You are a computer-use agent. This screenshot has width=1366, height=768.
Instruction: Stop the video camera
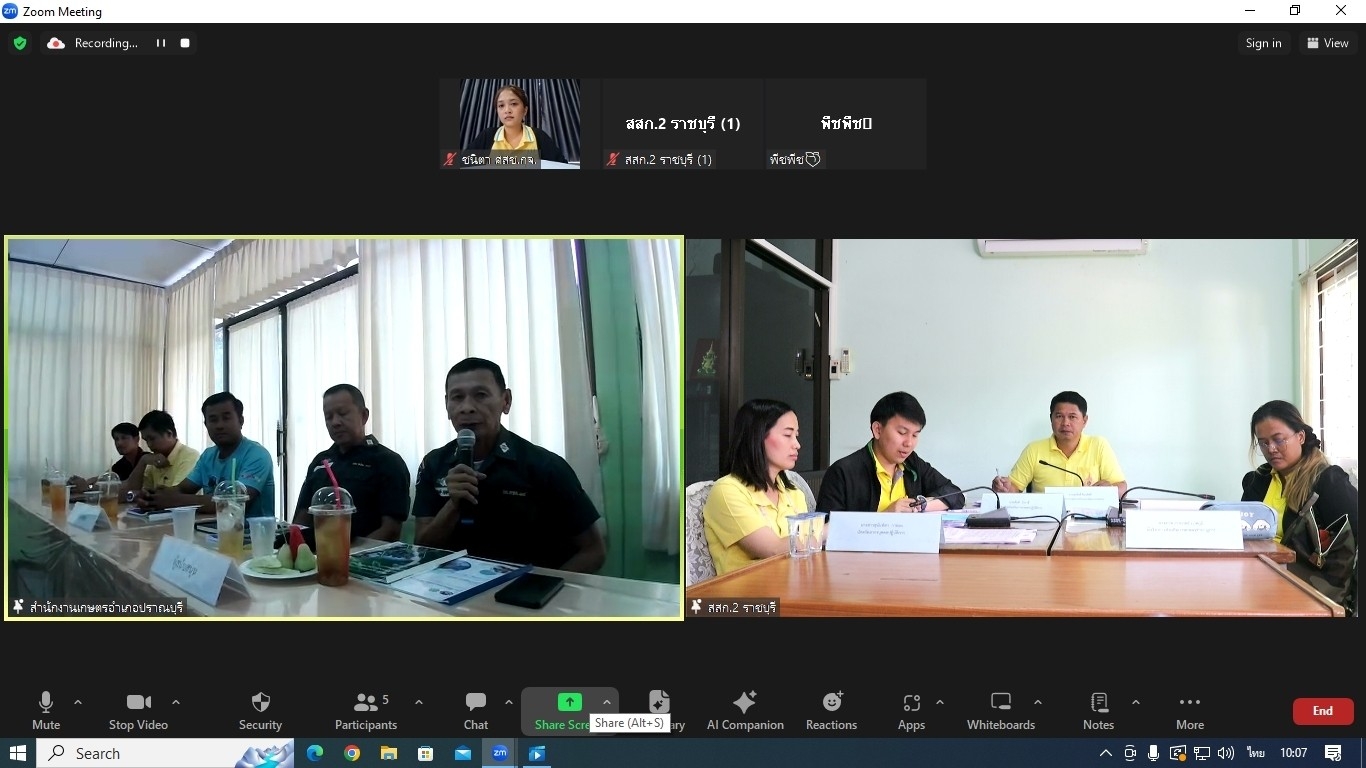pyautogui.click(x=138, y=710)
